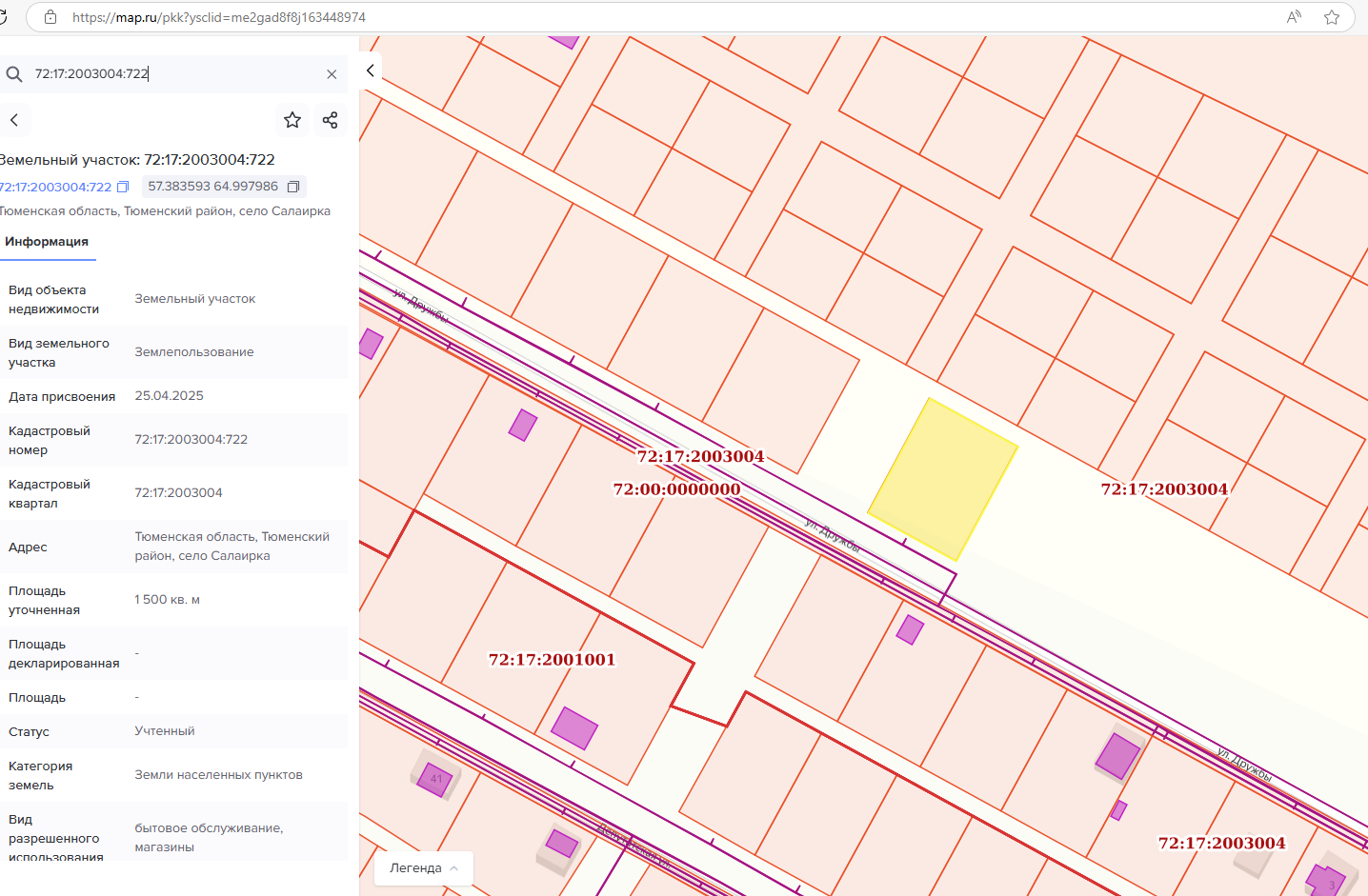
Task: Click the heading Земельный участок: 72:17:2003004:722
Action: coord(137,160)
